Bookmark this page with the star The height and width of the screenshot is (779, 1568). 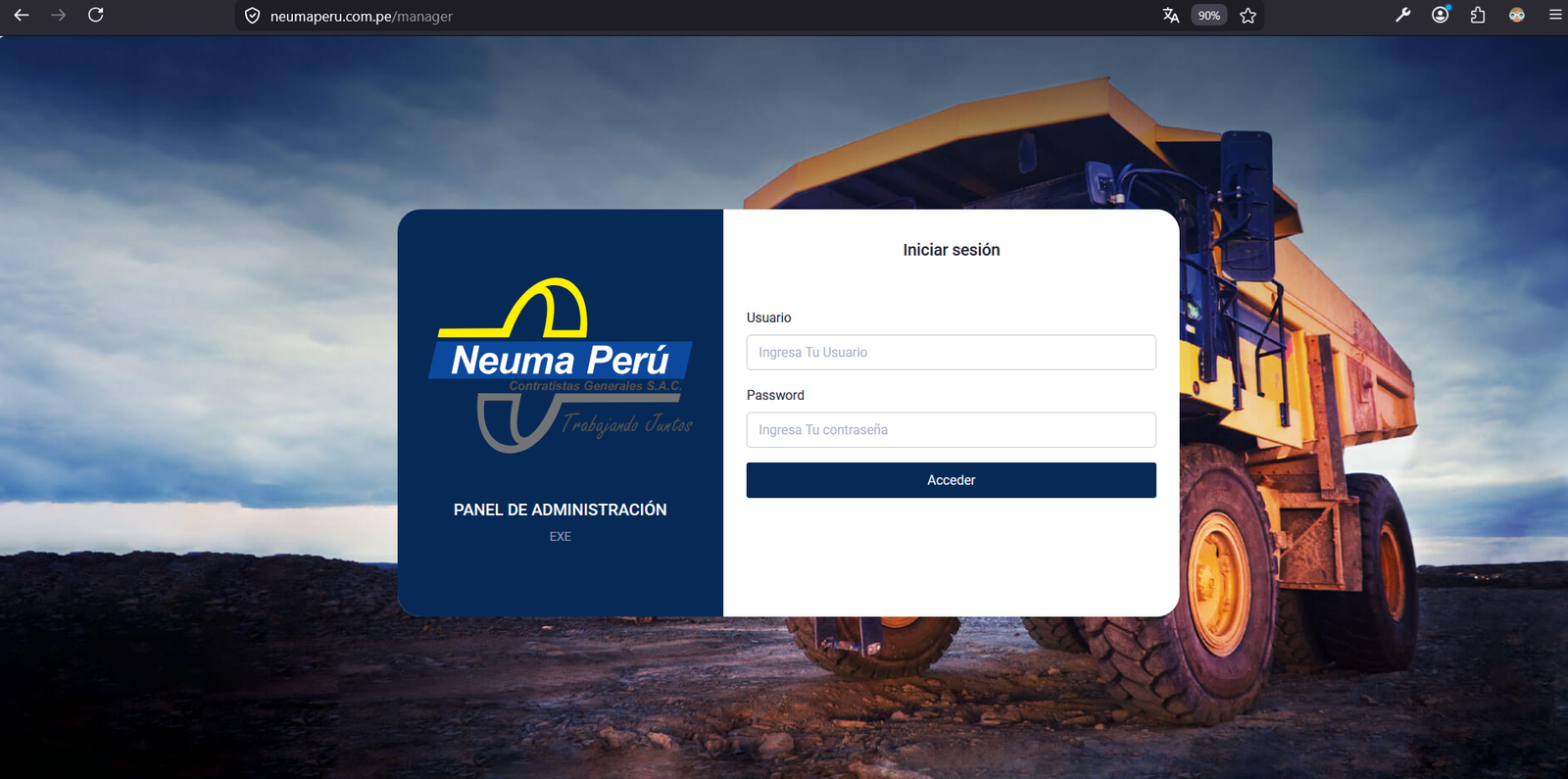[1248, 16]
